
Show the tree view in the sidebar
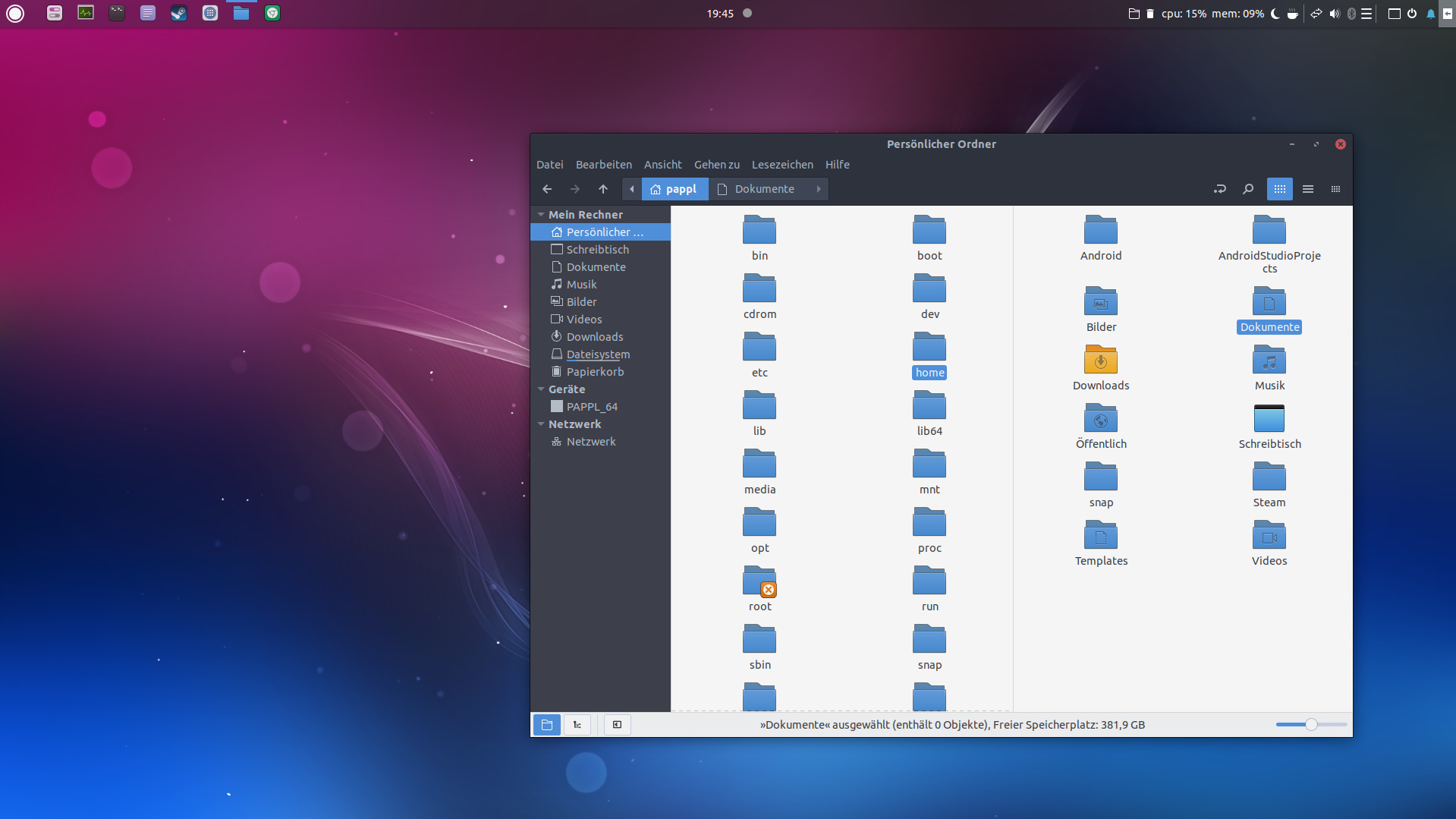point(577,725)
